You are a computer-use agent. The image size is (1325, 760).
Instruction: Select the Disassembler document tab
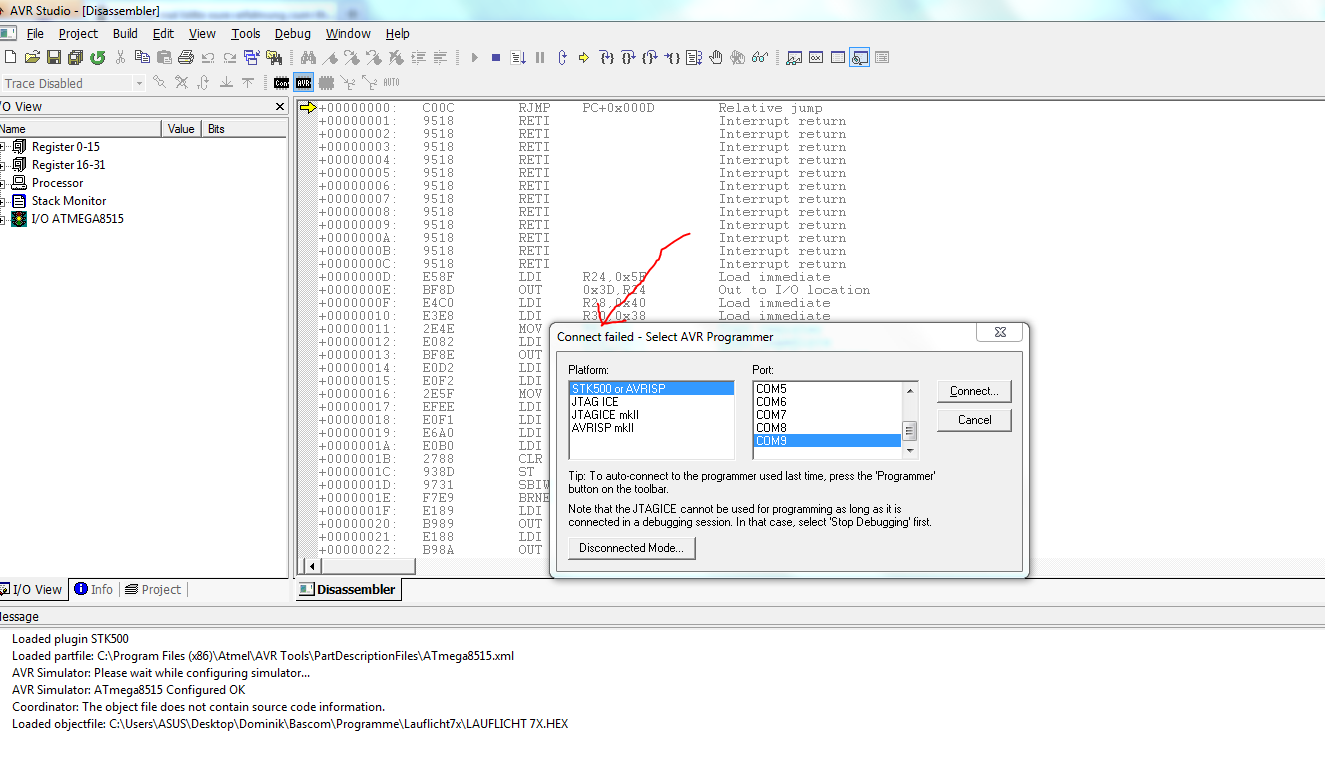pos(347,589)
